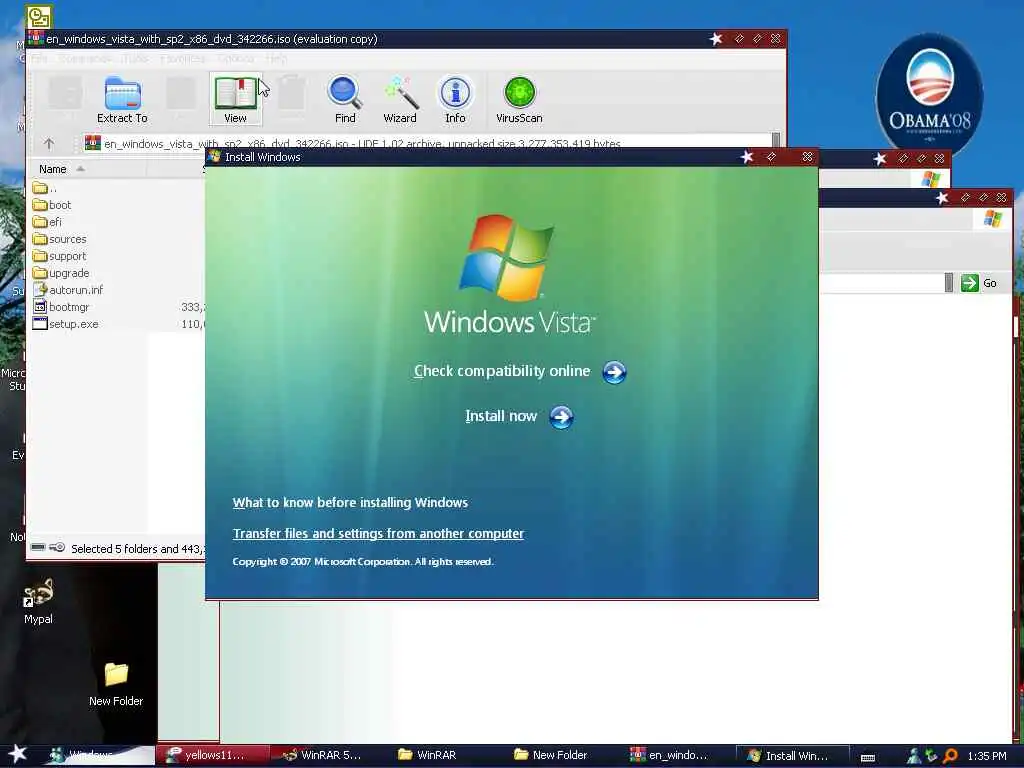Click Transfer files and settings from another computer
The width and height of the screenshot is (1024, 768).
click(378, 534)
